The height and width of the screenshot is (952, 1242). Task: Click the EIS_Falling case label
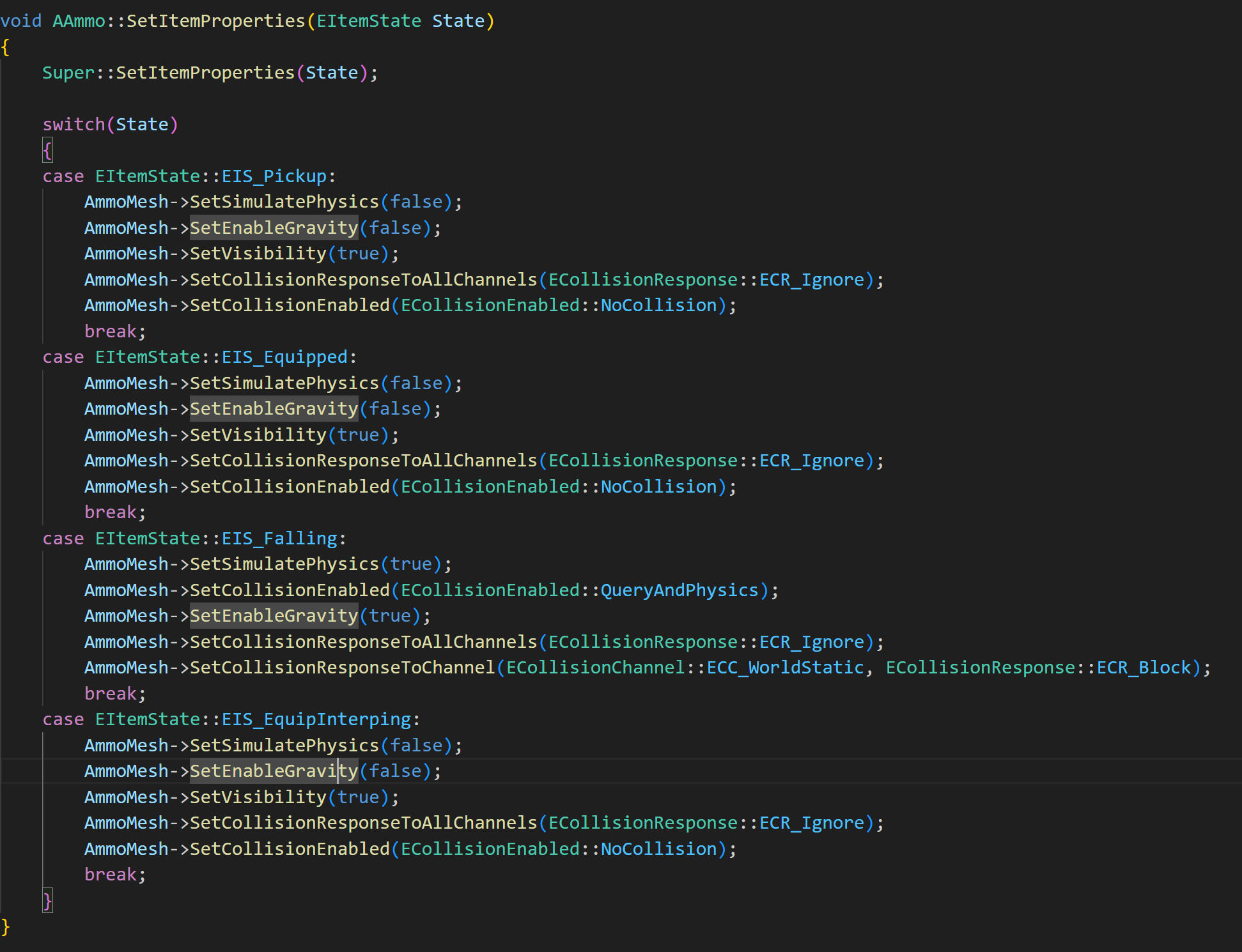(x=279, y=539)
